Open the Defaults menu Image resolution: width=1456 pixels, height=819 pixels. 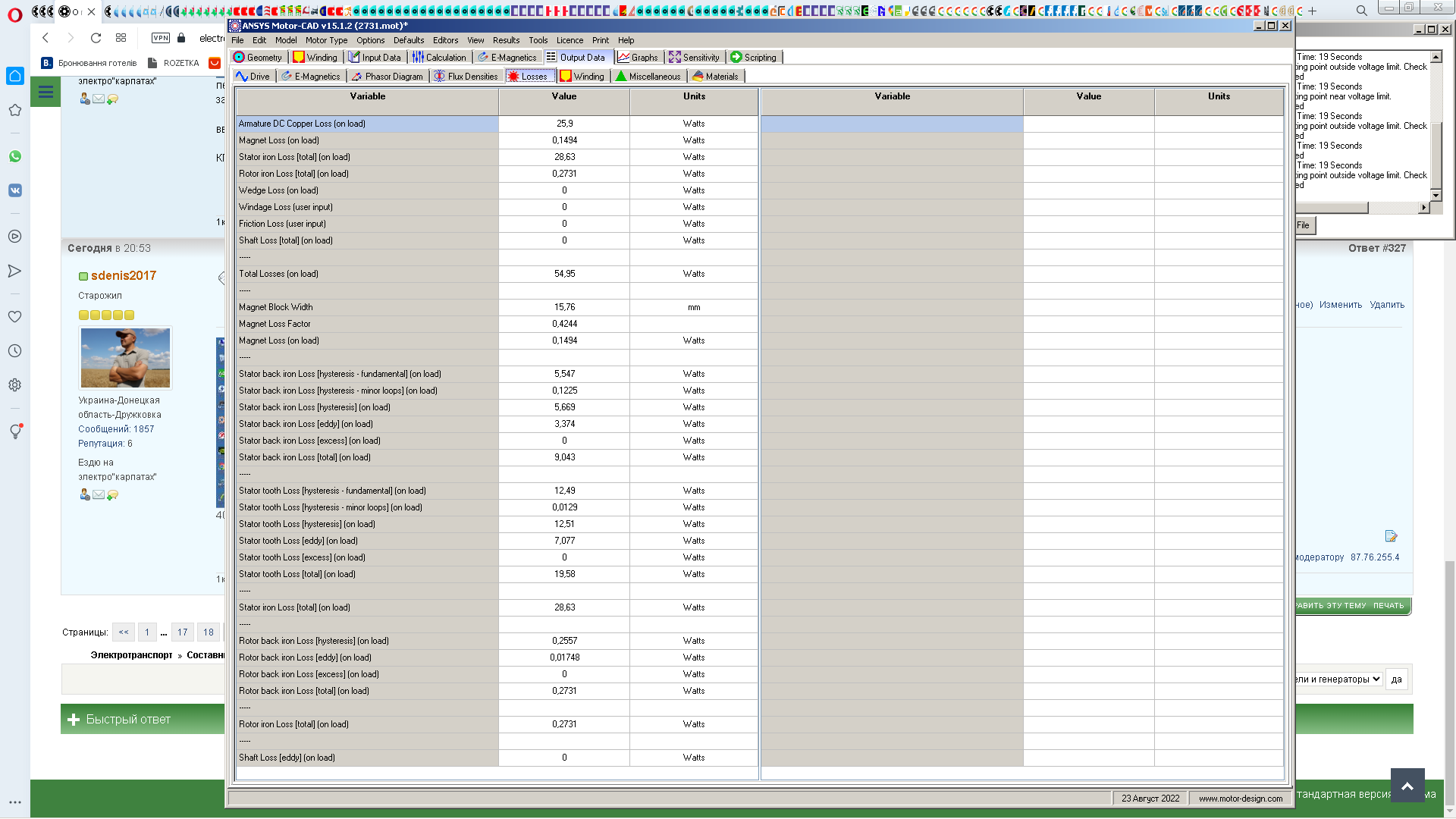click(x=409, y=40)
